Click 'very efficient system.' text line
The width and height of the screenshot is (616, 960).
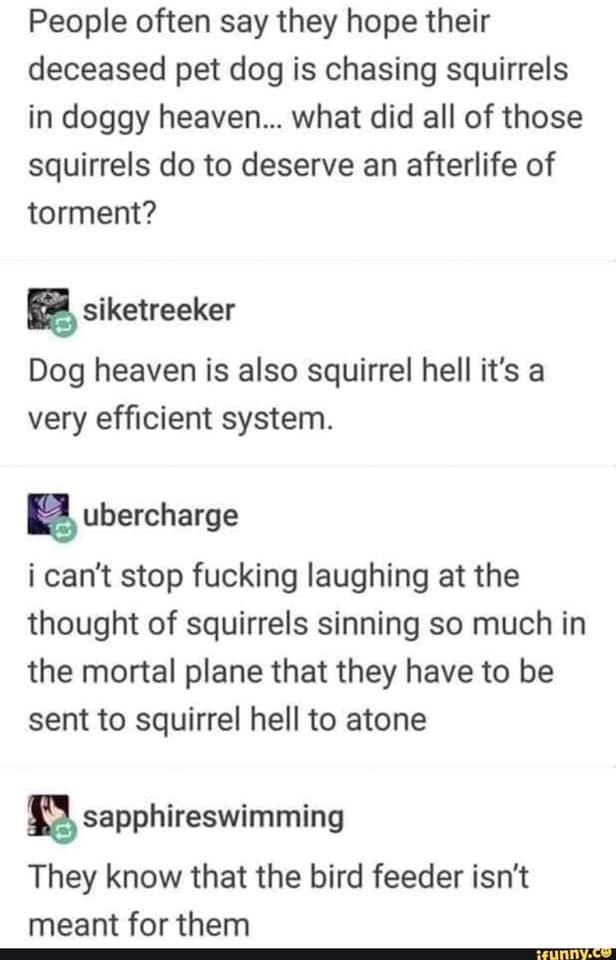pyautogui.click(x=181, y=419)
